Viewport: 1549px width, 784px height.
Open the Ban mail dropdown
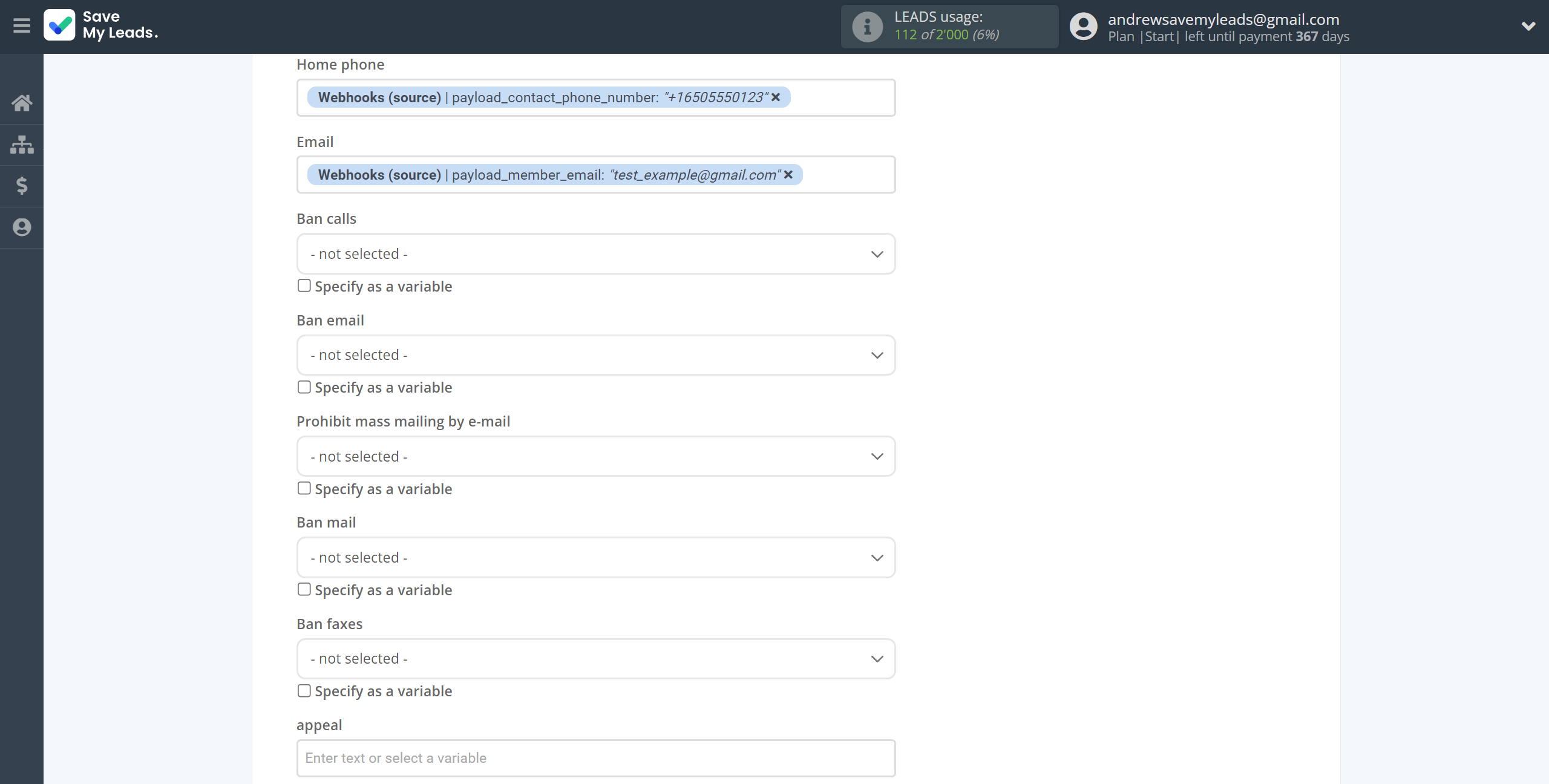(x=596, y=558)
